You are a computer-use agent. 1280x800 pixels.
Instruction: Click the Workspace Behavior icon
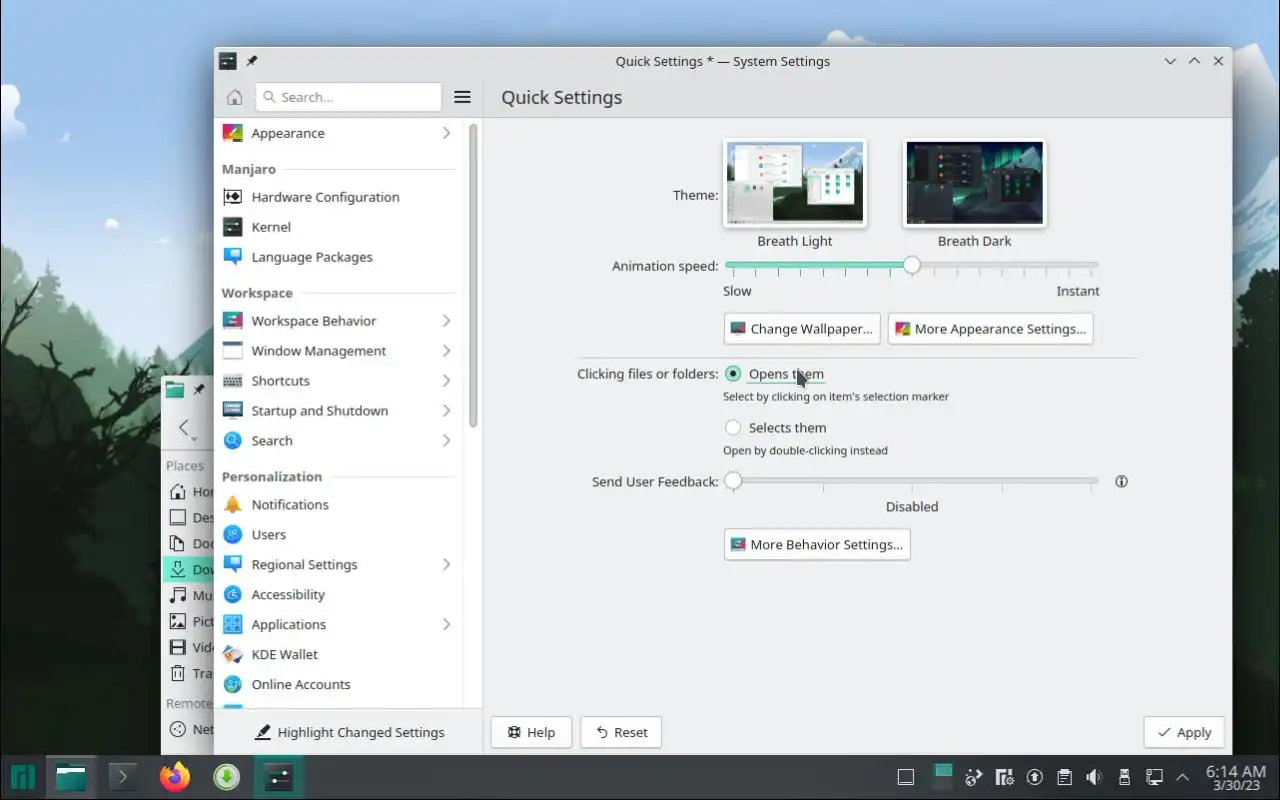click(x=232, y=321)
